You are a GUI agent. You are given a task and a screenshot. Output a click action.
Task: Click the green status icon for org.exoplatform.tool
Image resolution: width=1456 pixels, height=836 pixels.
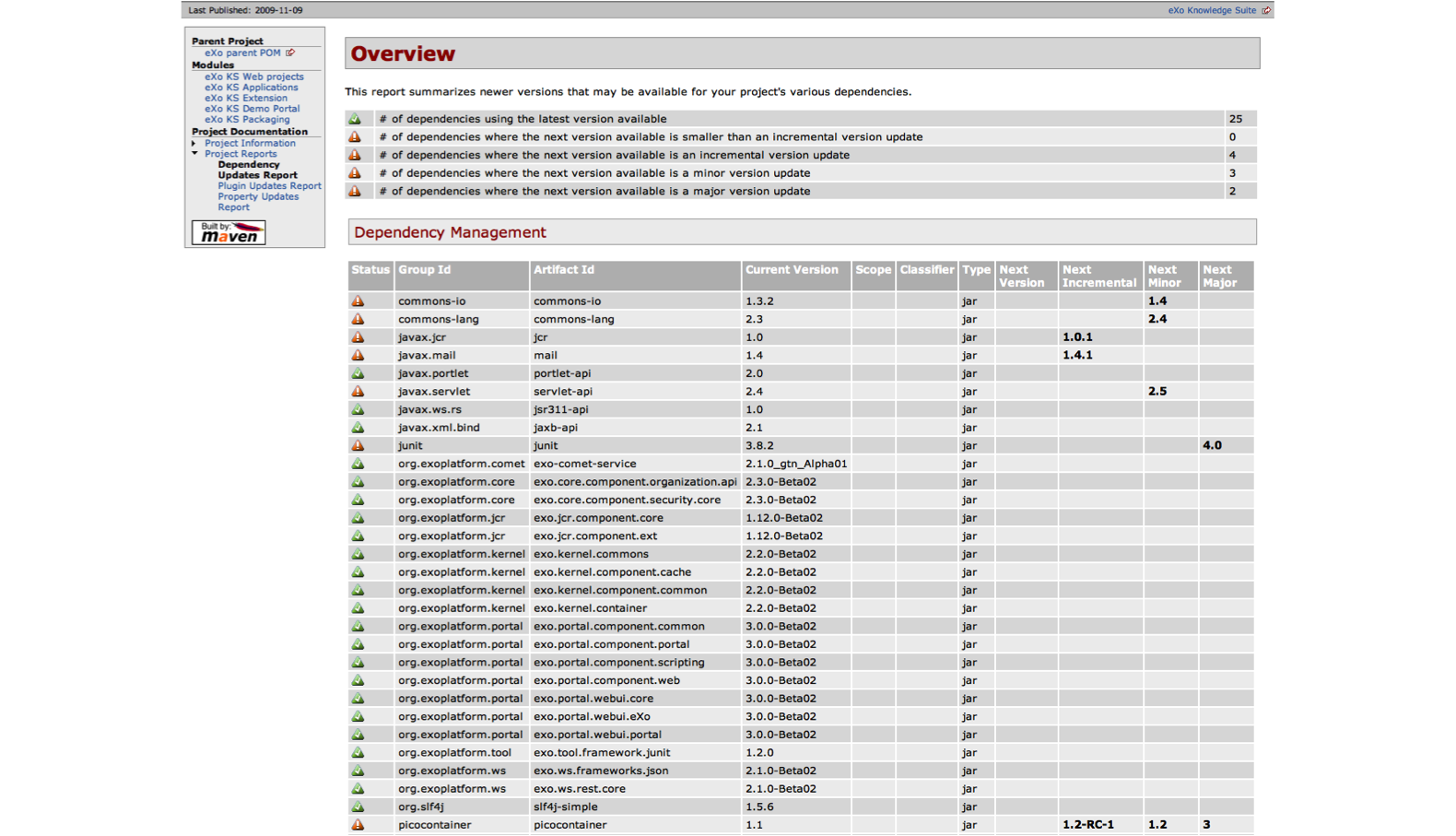pyautogui.click(x=358, y=753)
